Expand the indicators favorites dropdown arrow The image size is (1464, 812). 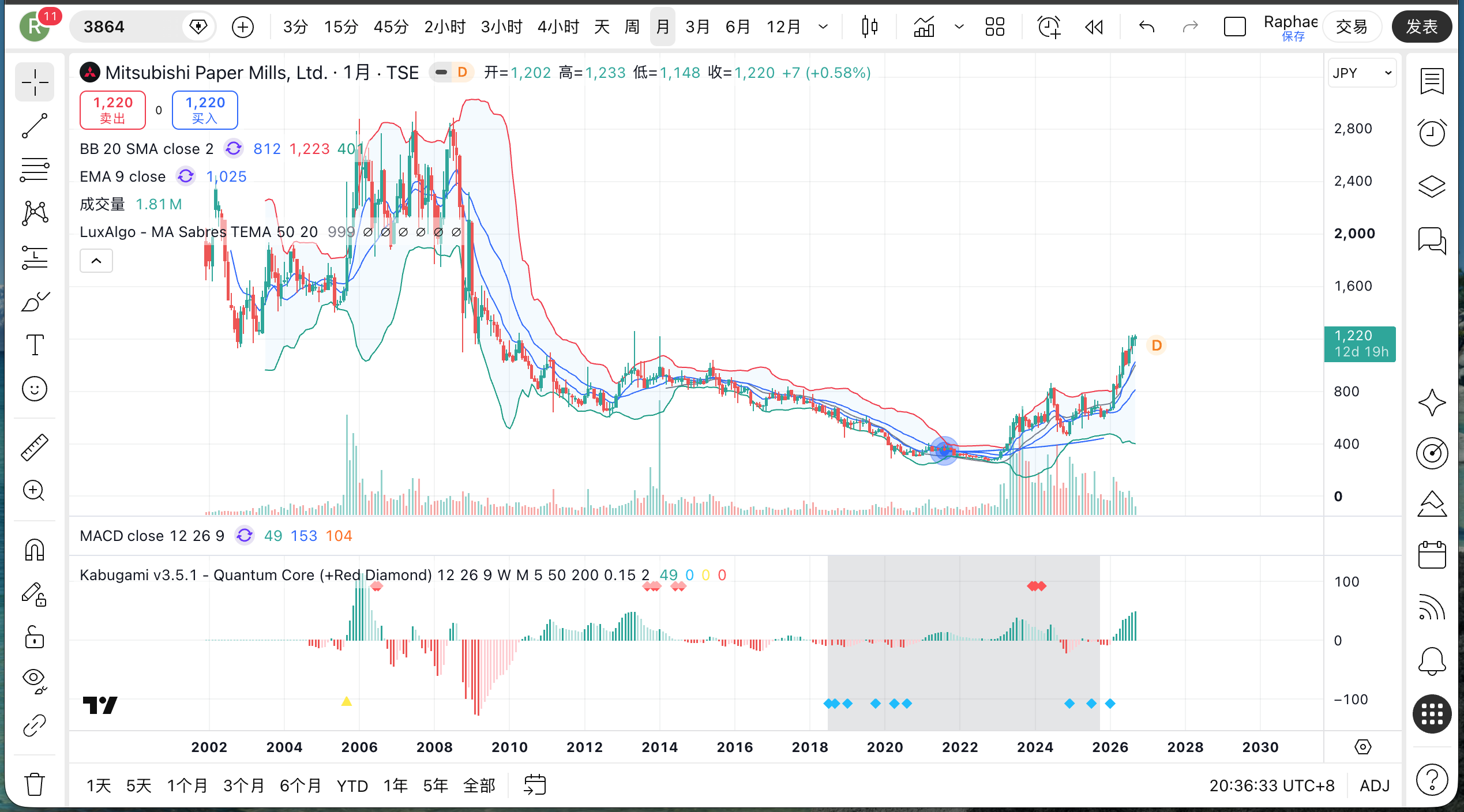(959, 27)
